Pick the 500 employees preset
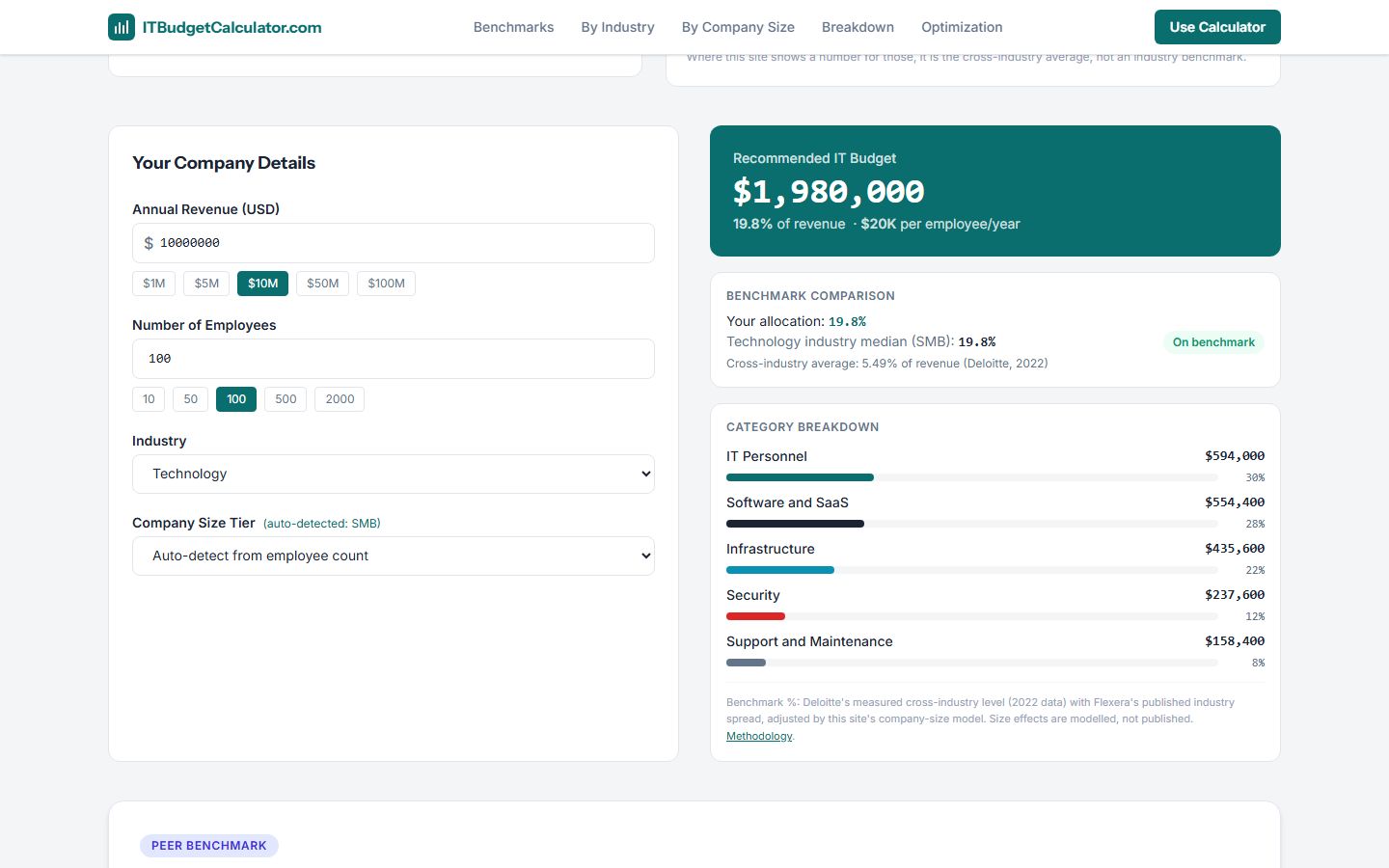The height and width of the screenshot is (868, 1389). pyautogui.click(x=286, y=399)
